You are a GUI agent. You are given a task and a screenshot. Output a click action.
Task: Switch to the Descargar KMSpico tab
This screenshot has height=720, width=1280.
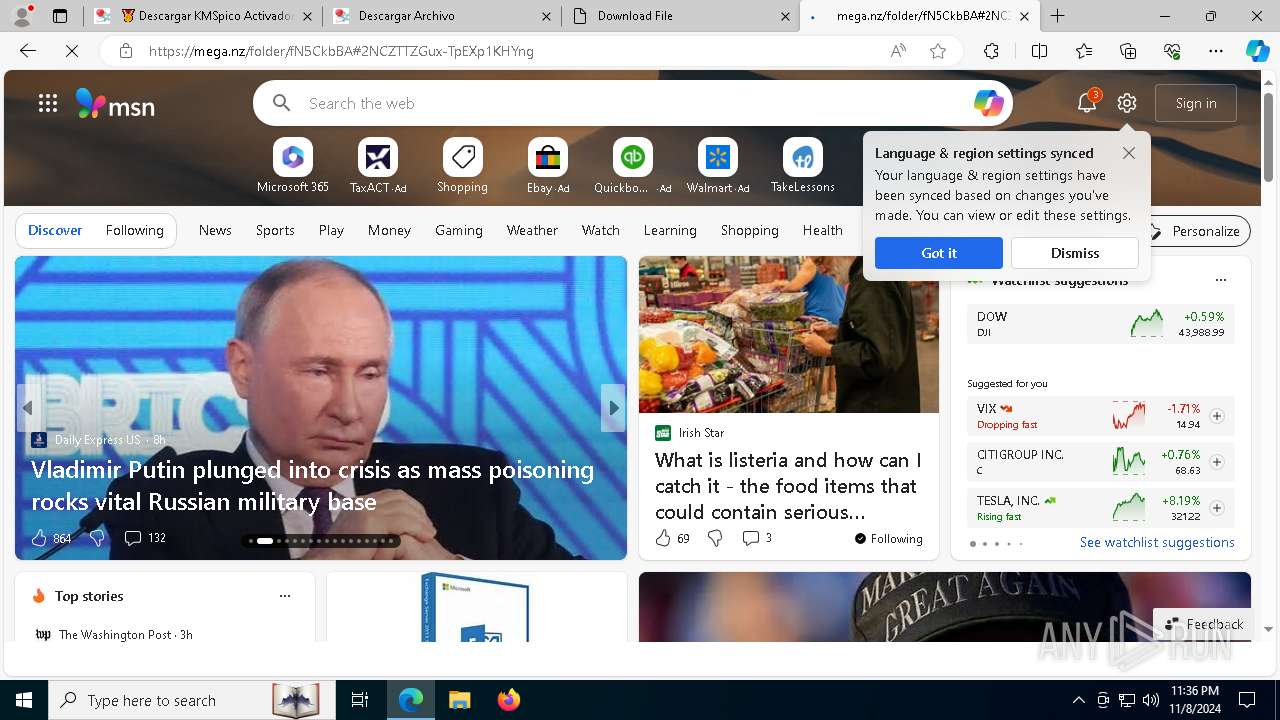(x=204, y=16)
